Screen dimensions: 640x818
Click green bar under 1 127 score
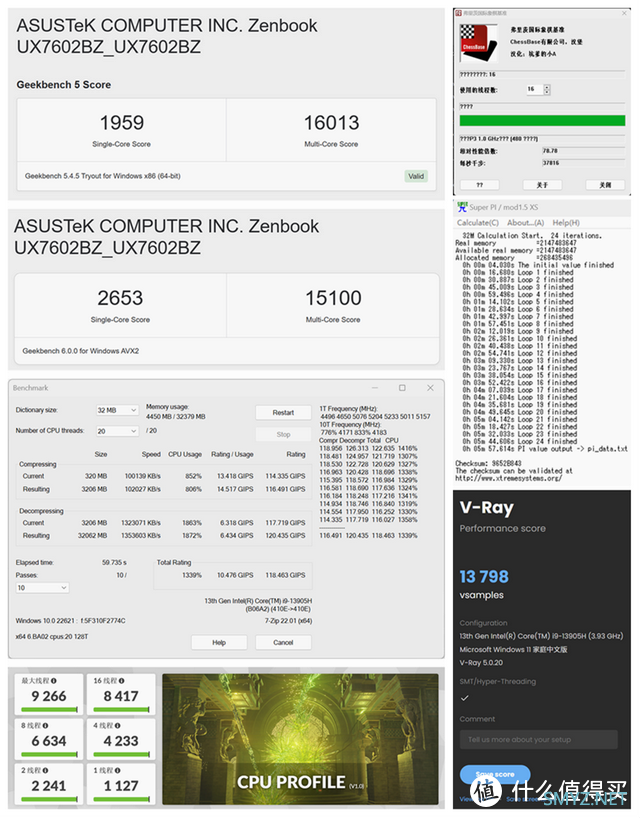[x=122, y=799]
